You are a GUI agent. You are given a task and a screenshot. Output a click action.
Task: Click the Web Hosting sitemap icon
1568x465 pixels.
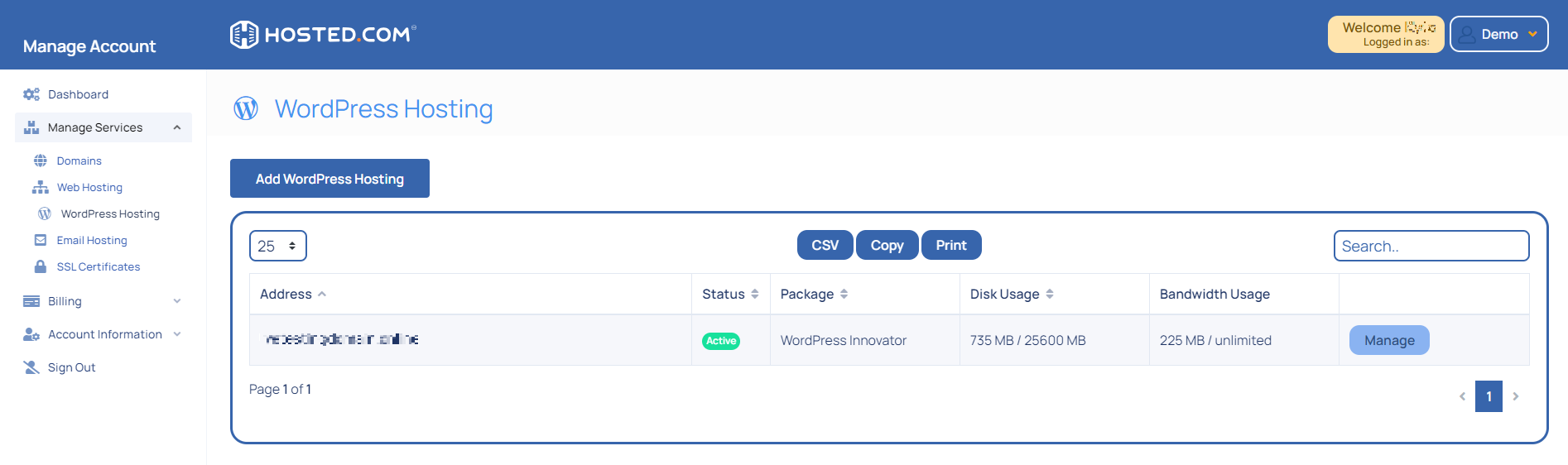click(x=40, y=187)
